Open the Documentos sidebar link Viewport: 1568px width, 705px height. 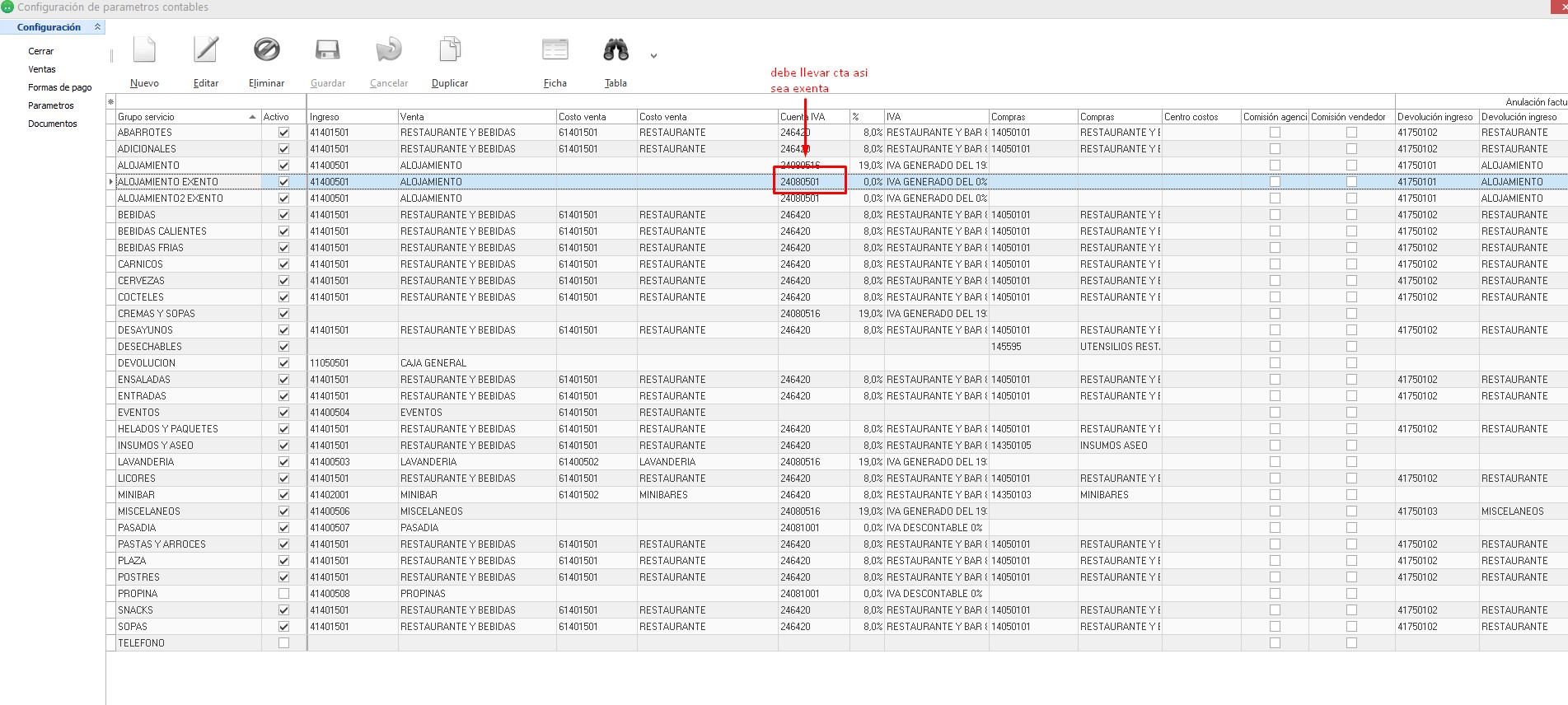[53, 124]
